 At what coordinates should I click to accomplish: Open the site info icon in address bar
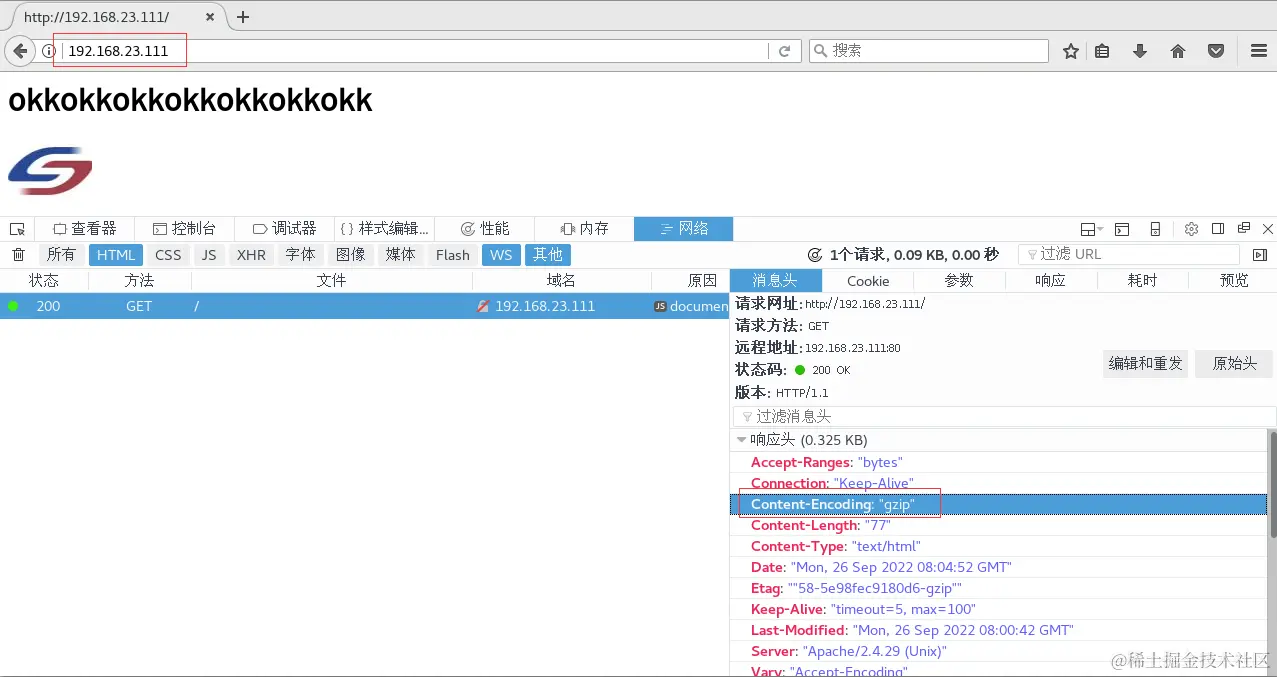[48, 51]
